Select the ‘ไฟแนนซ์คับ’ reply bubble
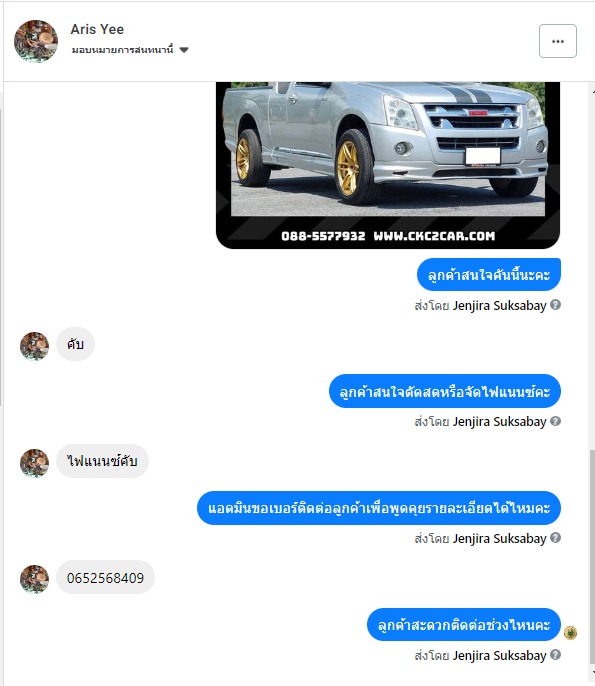This screenshot has width=595, height=686. pos(102,461)
